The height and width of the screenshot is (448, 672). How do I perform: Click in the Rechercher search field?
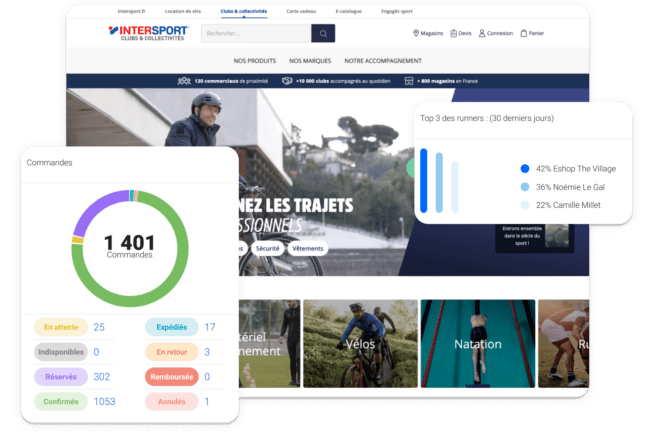[x=255, y=33]
